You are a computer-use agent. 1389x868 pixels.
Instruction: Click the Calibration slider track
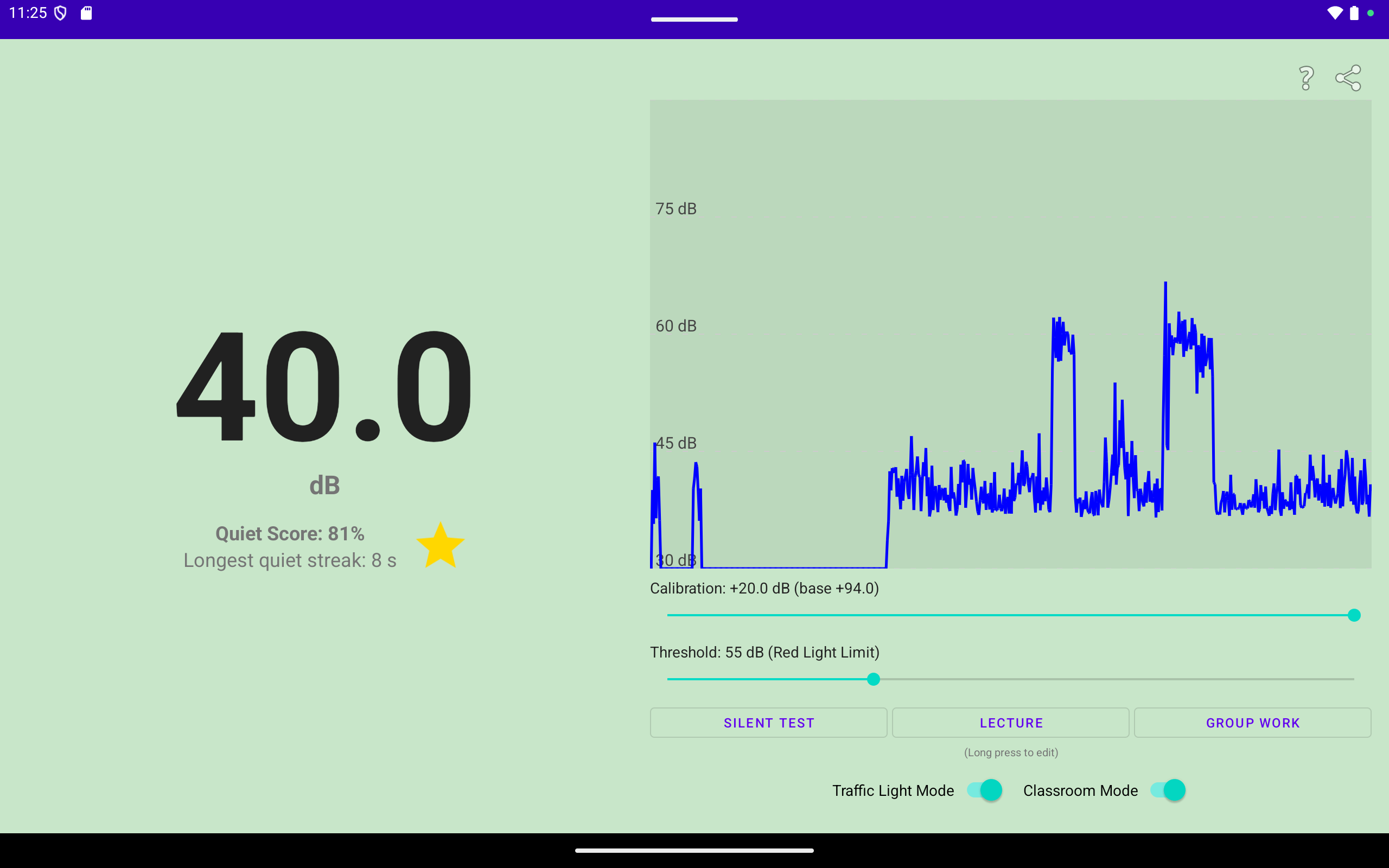(1010, 615)
